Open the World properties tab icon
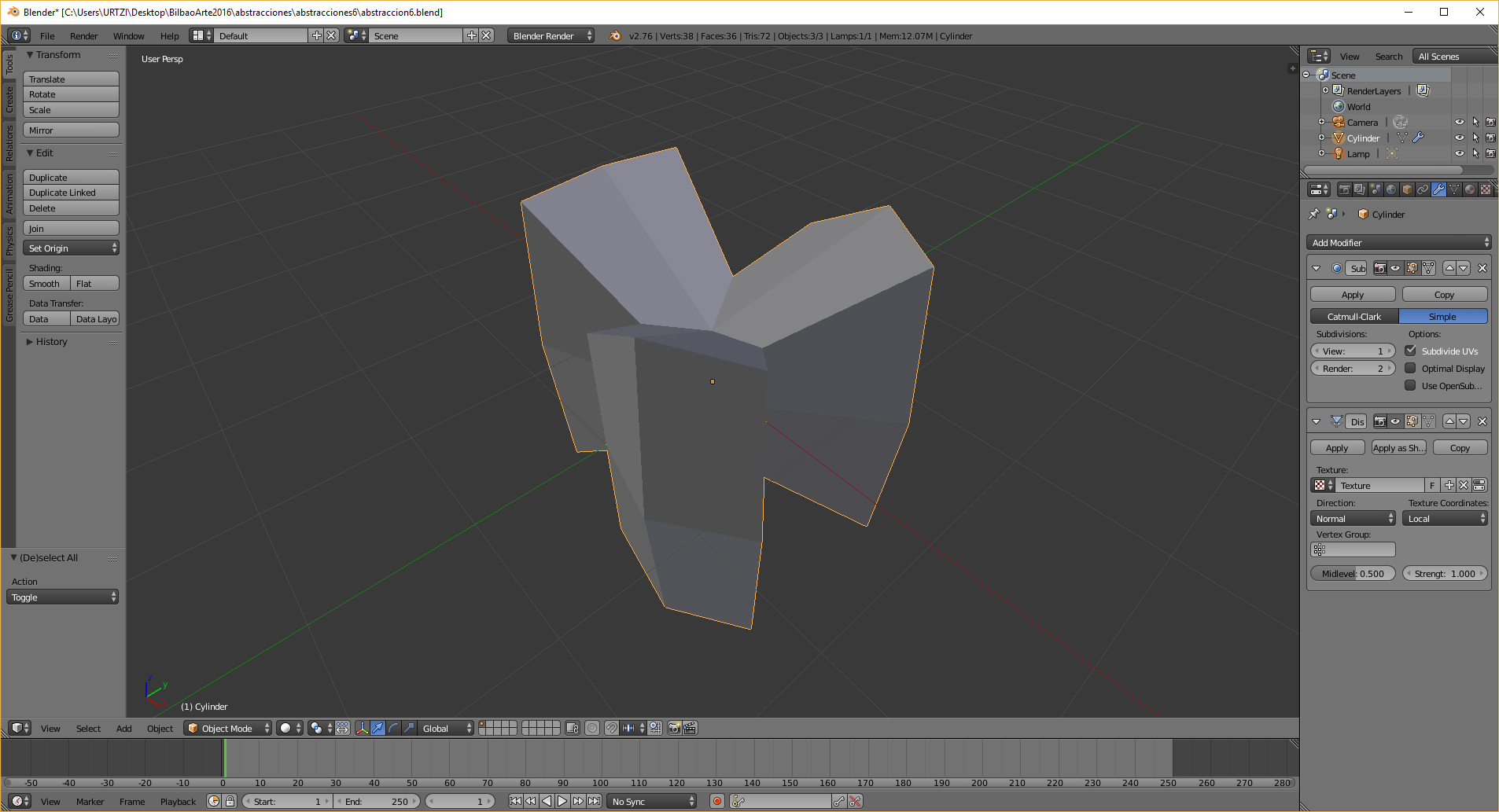This screenshot has width=1499, height=812. (1391, 189)
